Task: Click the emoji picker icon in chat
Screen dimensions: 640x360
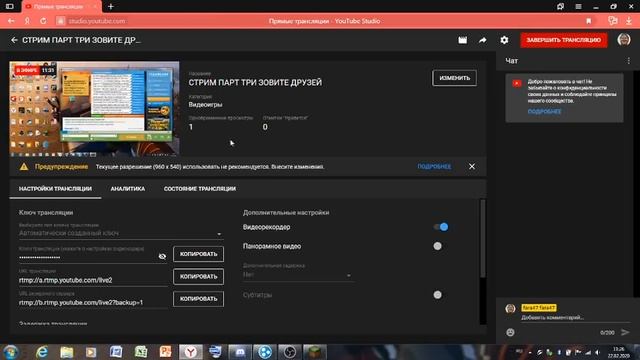Action: click(x=510, y=332)
